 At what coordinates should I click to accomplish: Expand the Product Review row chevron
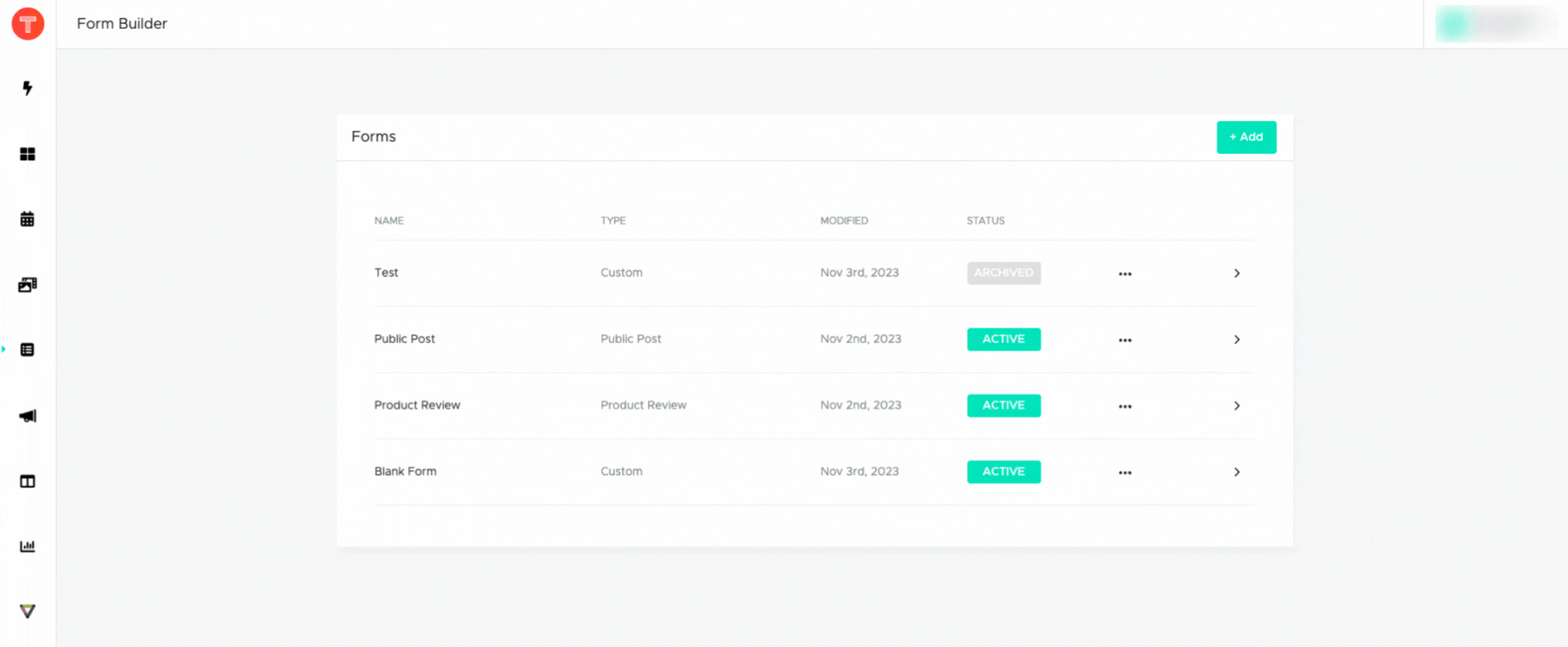1237,405
